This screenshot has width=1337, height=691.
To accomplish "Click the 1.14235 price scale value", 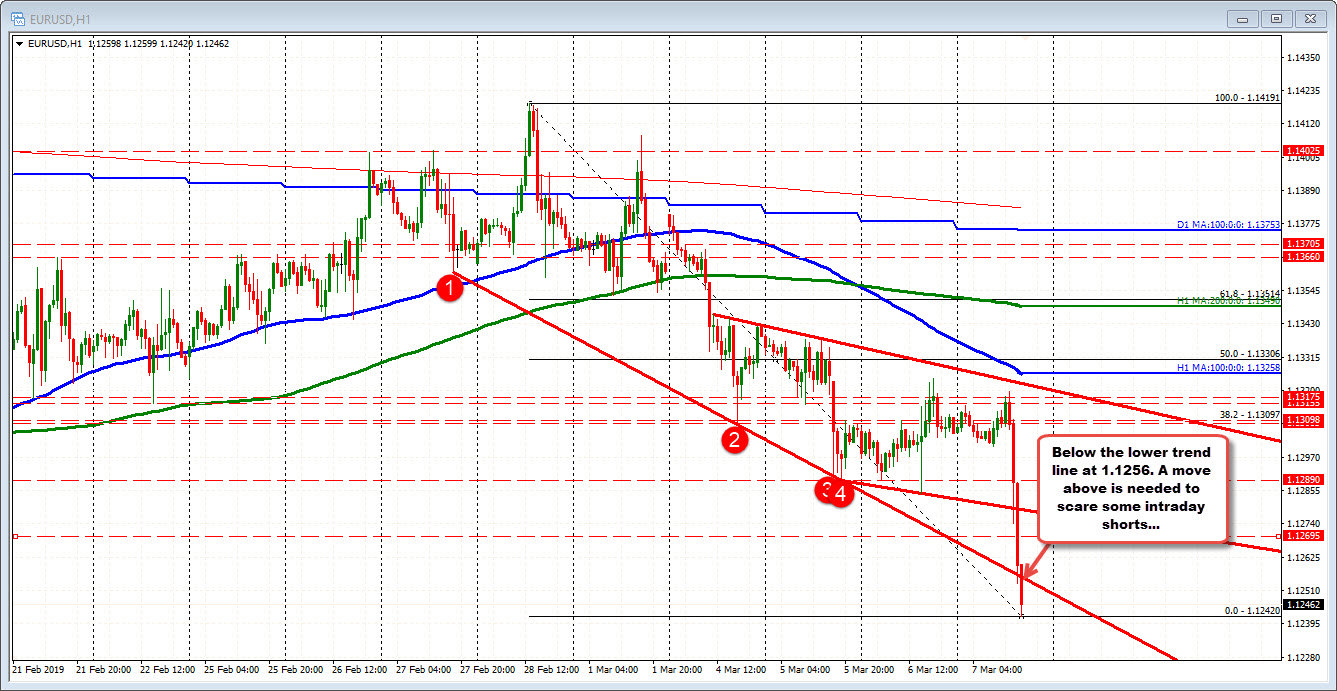I will [x=1306, y=90].
